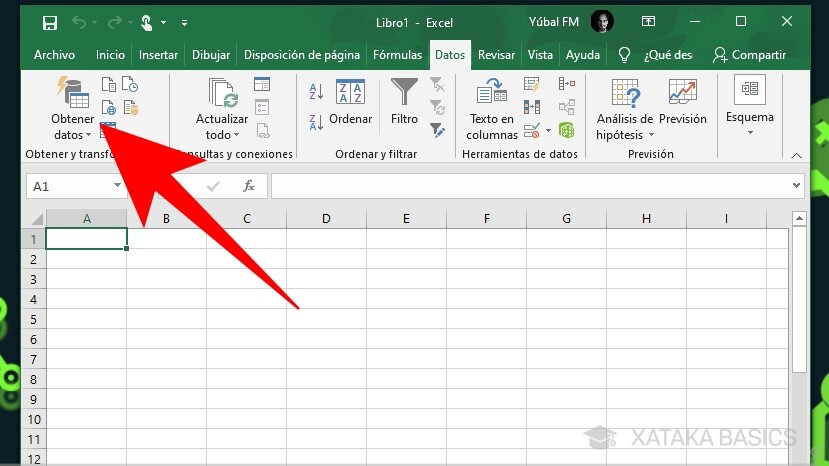Select column G header
Screen dimensions: 829x466
(x=566, y=218)
